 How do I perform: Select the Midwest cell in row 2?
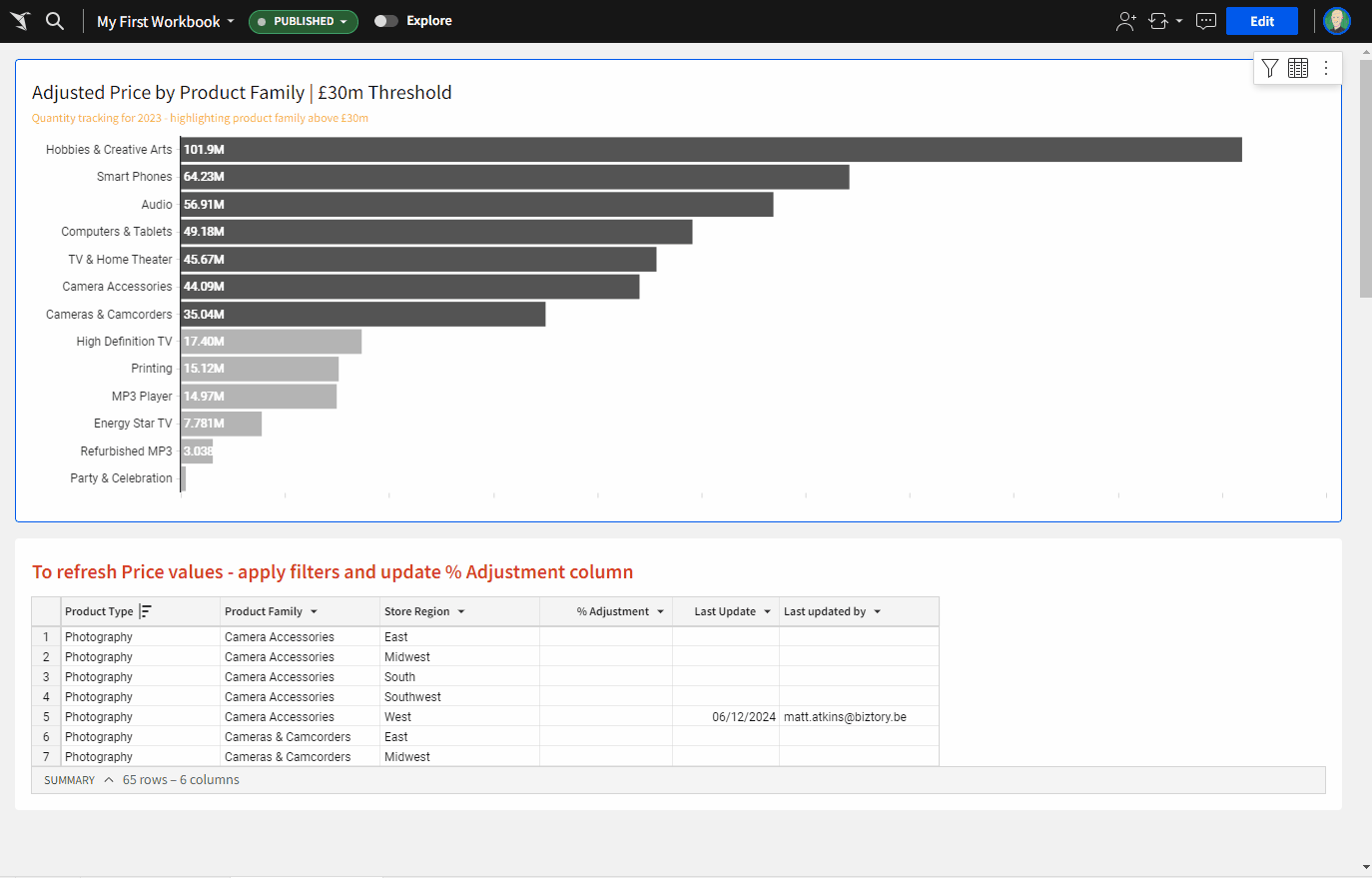pos(459,657)
